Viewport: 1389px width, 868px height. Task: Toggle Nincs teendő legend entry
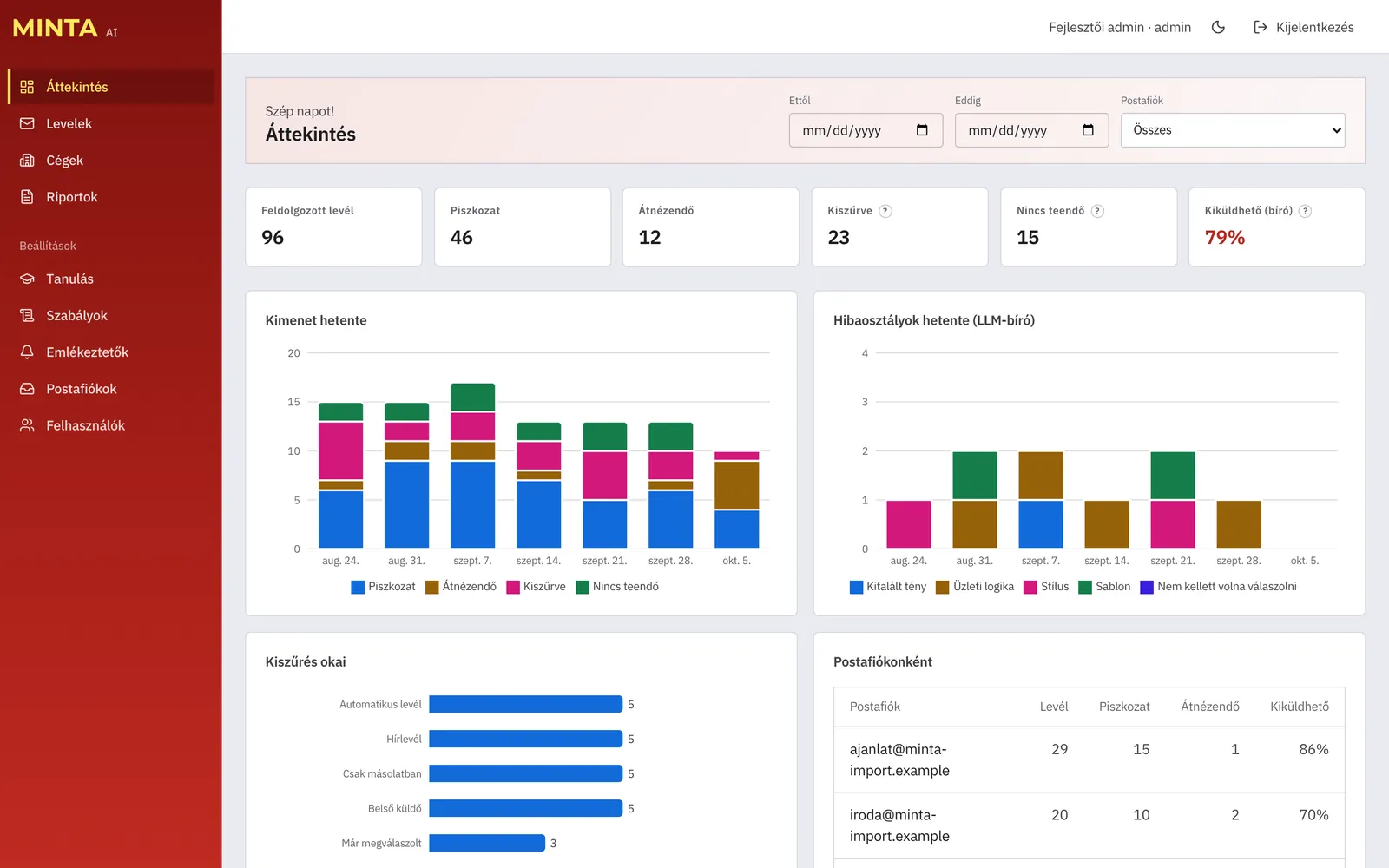(617, 587)
